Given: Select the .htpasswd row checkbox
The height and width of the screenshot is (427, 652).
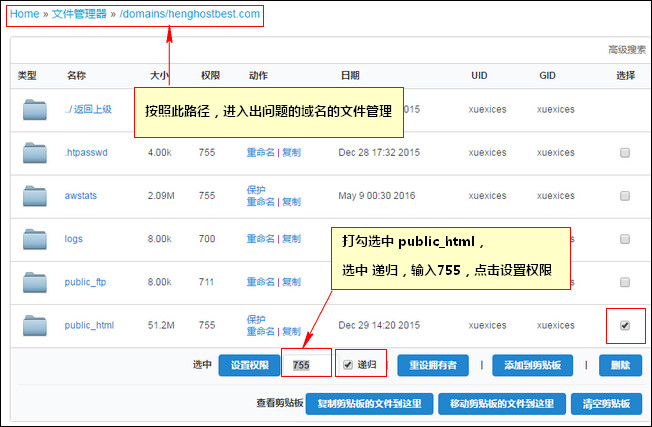Looking at the screenshot, I should pyautogui.click(x=625, y=153).
